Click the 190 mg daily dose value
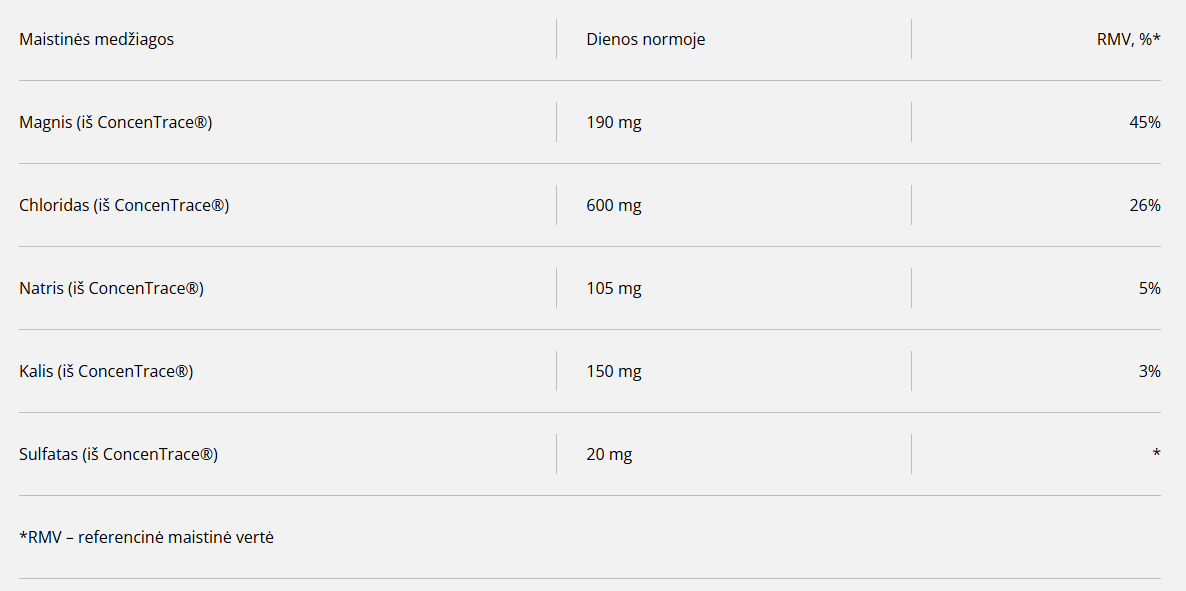Viewport: 1186px width, 591px height. point(613,123)
